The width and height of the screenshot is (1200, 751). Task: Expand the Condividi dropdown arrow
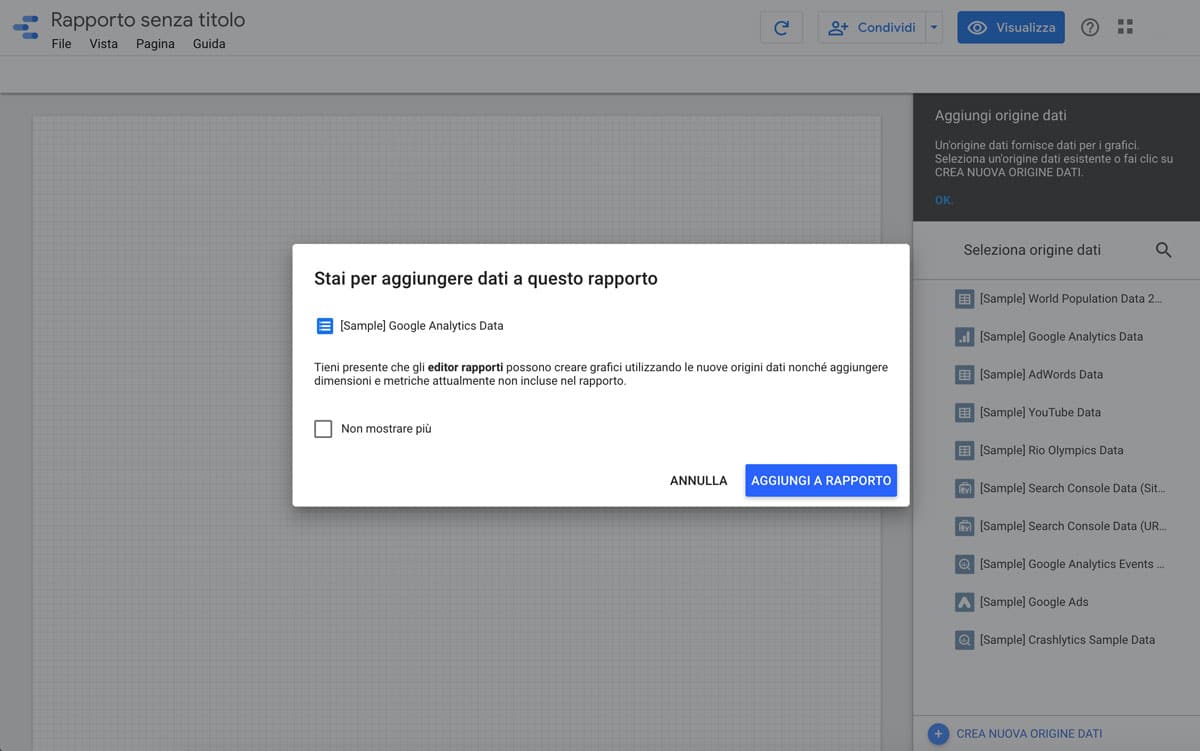tap(934, 28)
